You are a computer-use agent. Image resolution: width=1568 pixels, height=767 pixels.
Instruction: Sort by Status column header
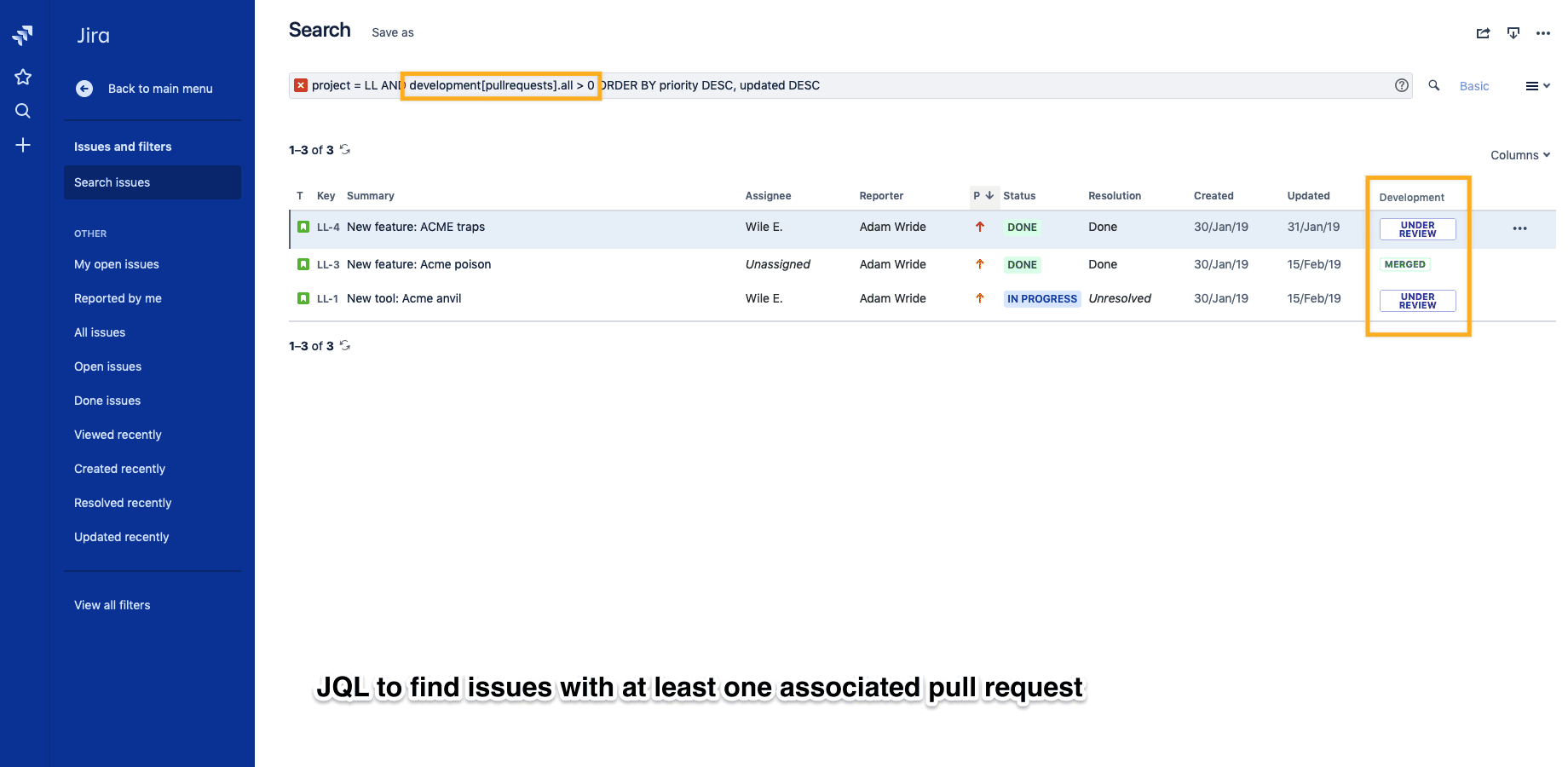click(1019, 196)
